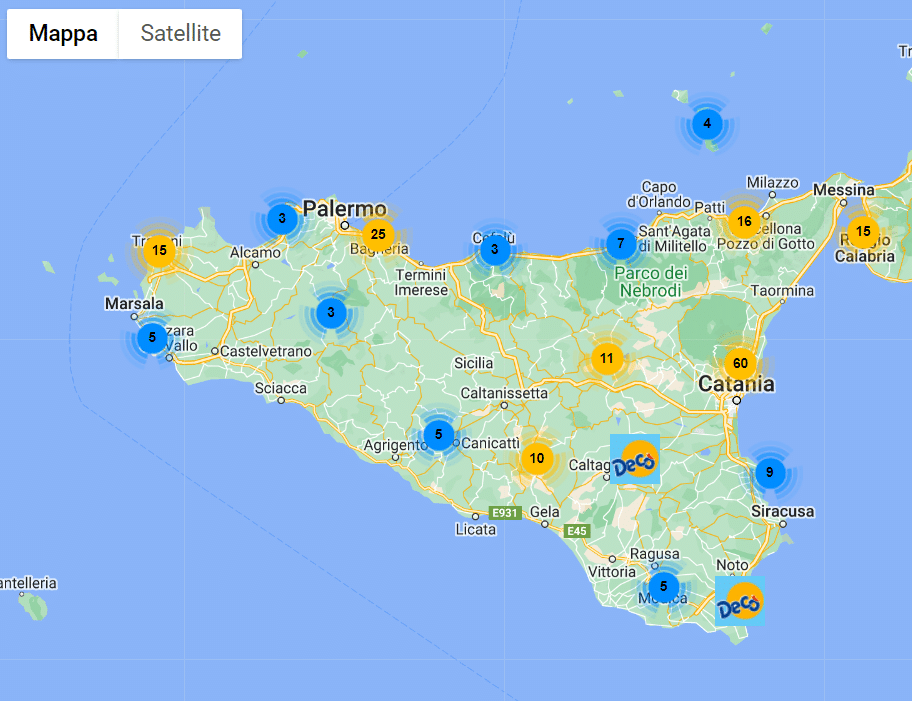Expand the 16 cluster near Milazzo

[743, 221]
